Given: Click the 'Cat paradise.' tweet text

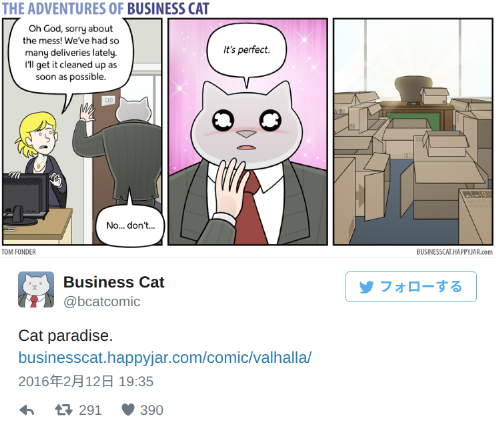Looking at the screenshot, I should (65, 336).
